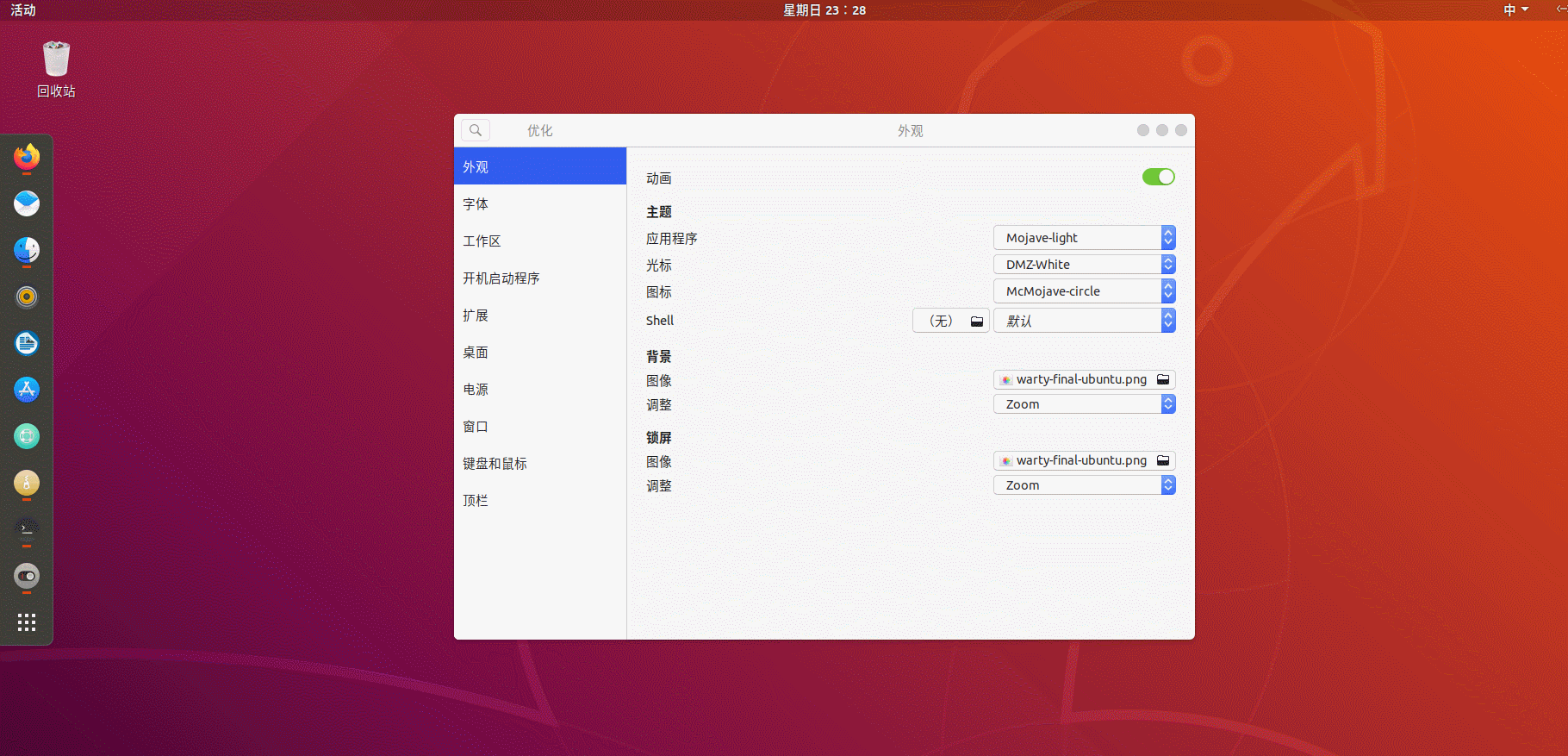Click the search magnifier in Tweaks
This screenshot has width=1568, height=756.
476,130
